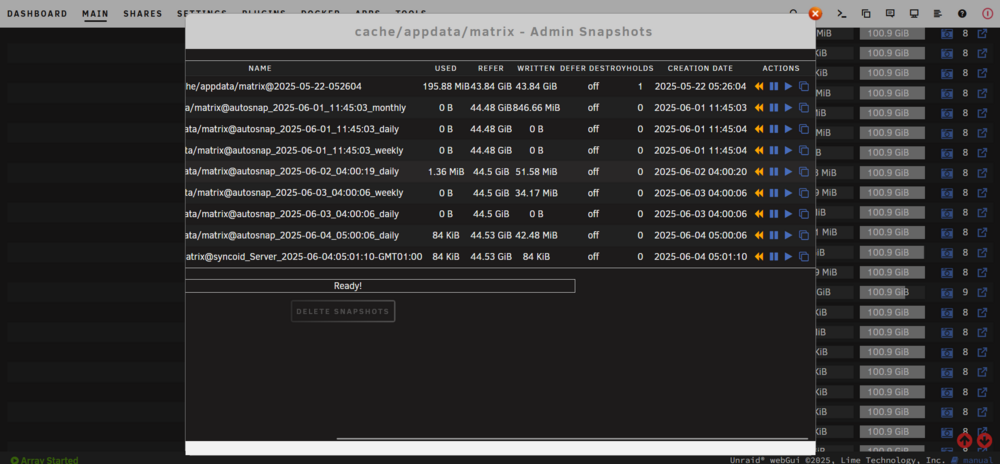Toggle the help question mark icon
This screenshot has height=464, width=1000.
pos(962,13)
